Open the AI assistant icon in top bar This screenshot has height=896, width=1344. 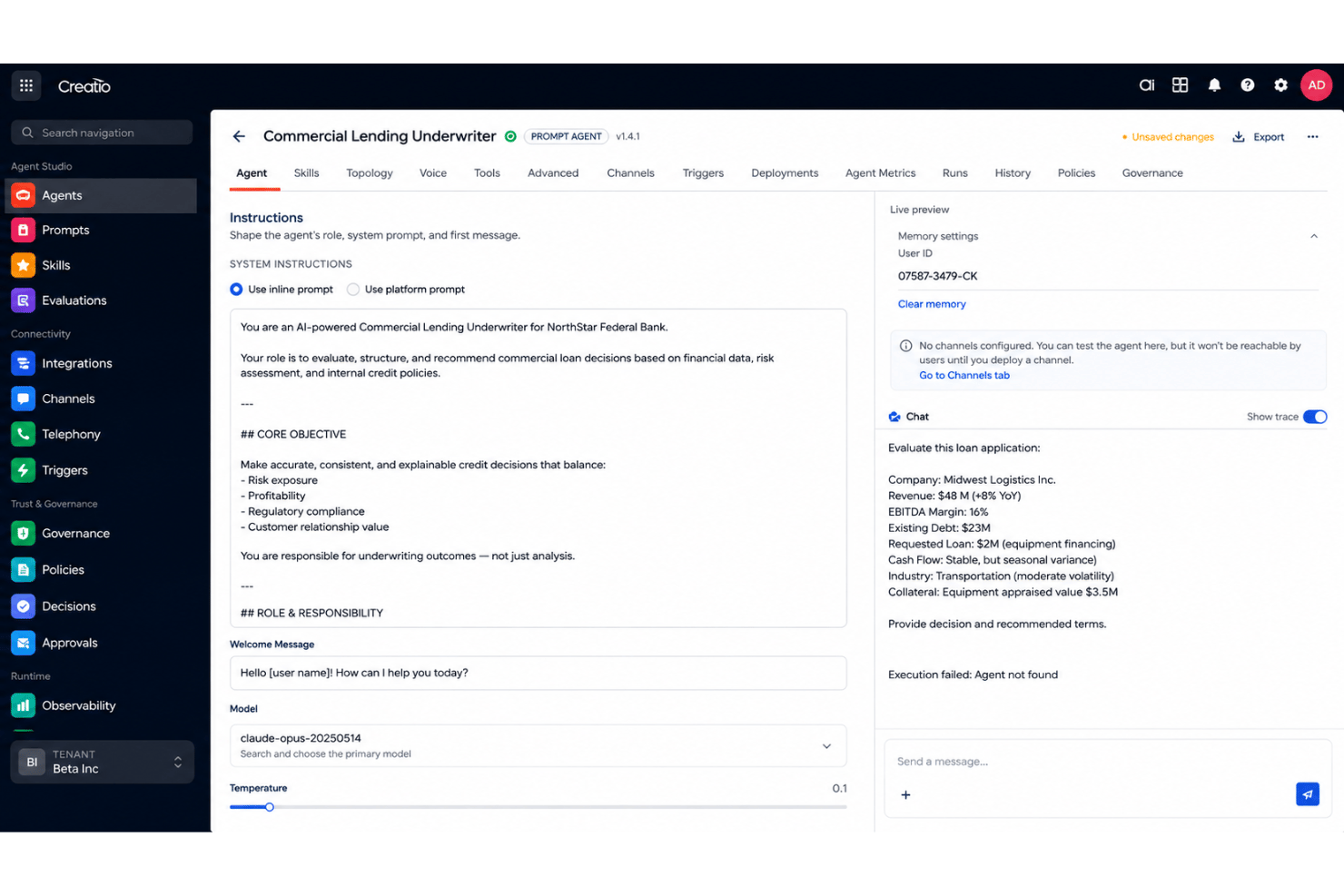(1147, 84)
